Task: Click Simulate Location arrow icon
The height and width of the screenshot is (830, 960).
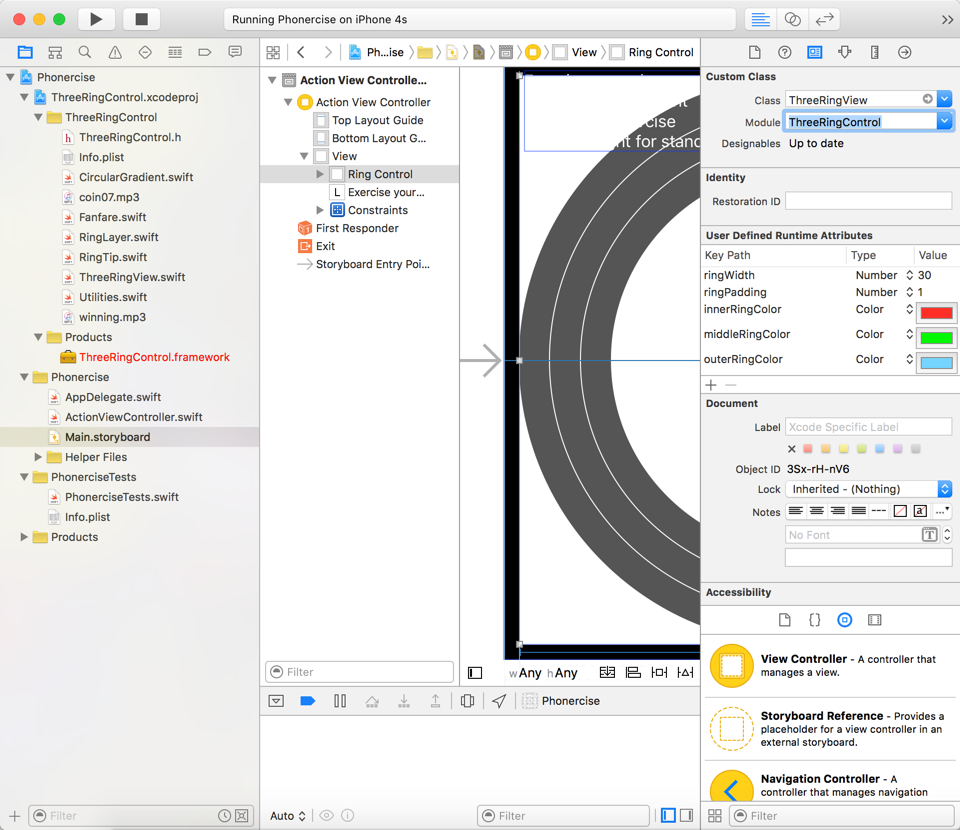Action: 499,701
